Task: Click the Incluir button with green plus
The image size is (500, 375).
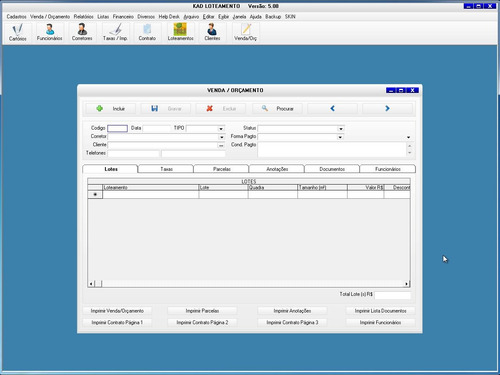Action: [x=111, y=109]
